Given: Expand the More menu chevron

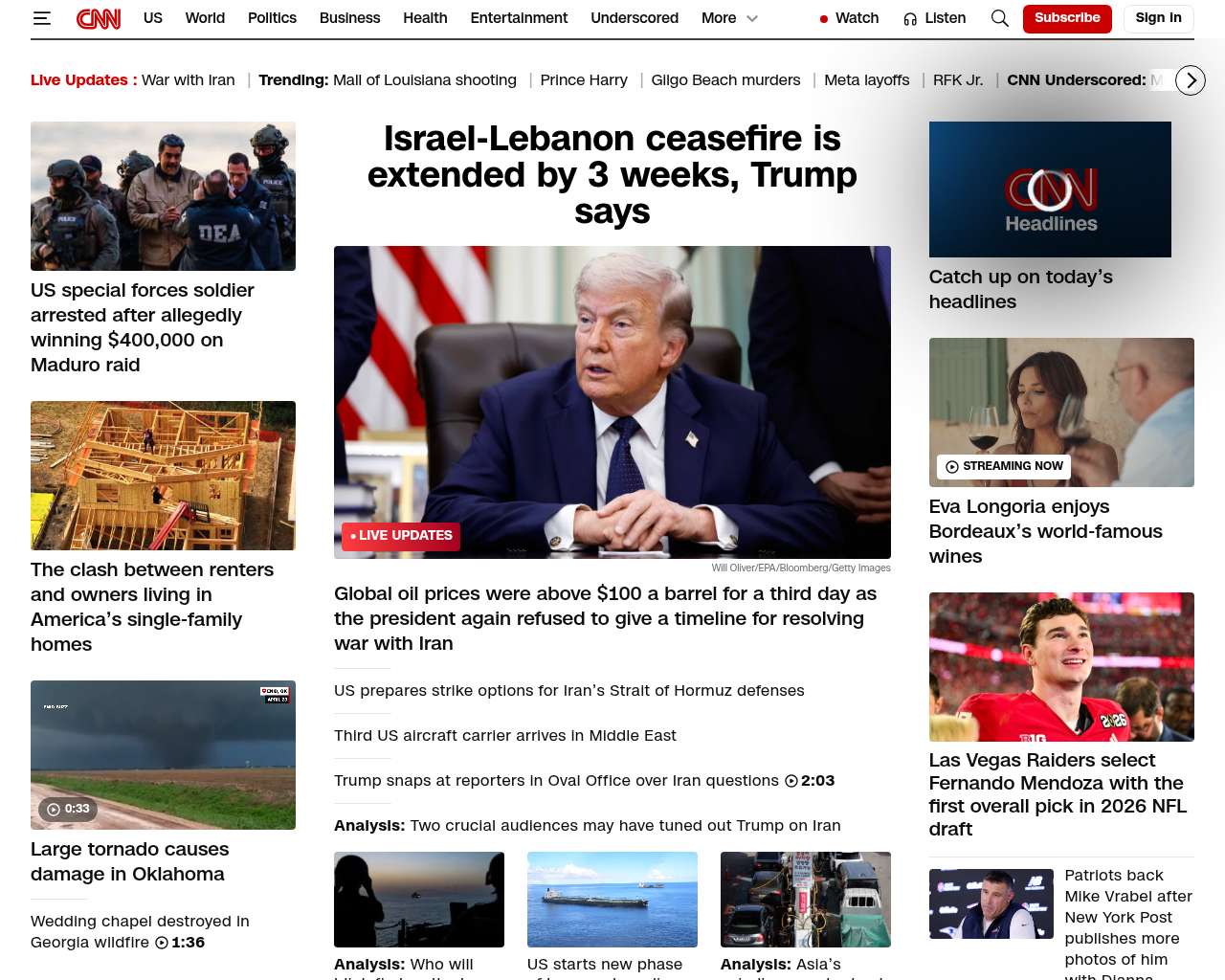Looking at the screenshot, I should click(752, 18).
